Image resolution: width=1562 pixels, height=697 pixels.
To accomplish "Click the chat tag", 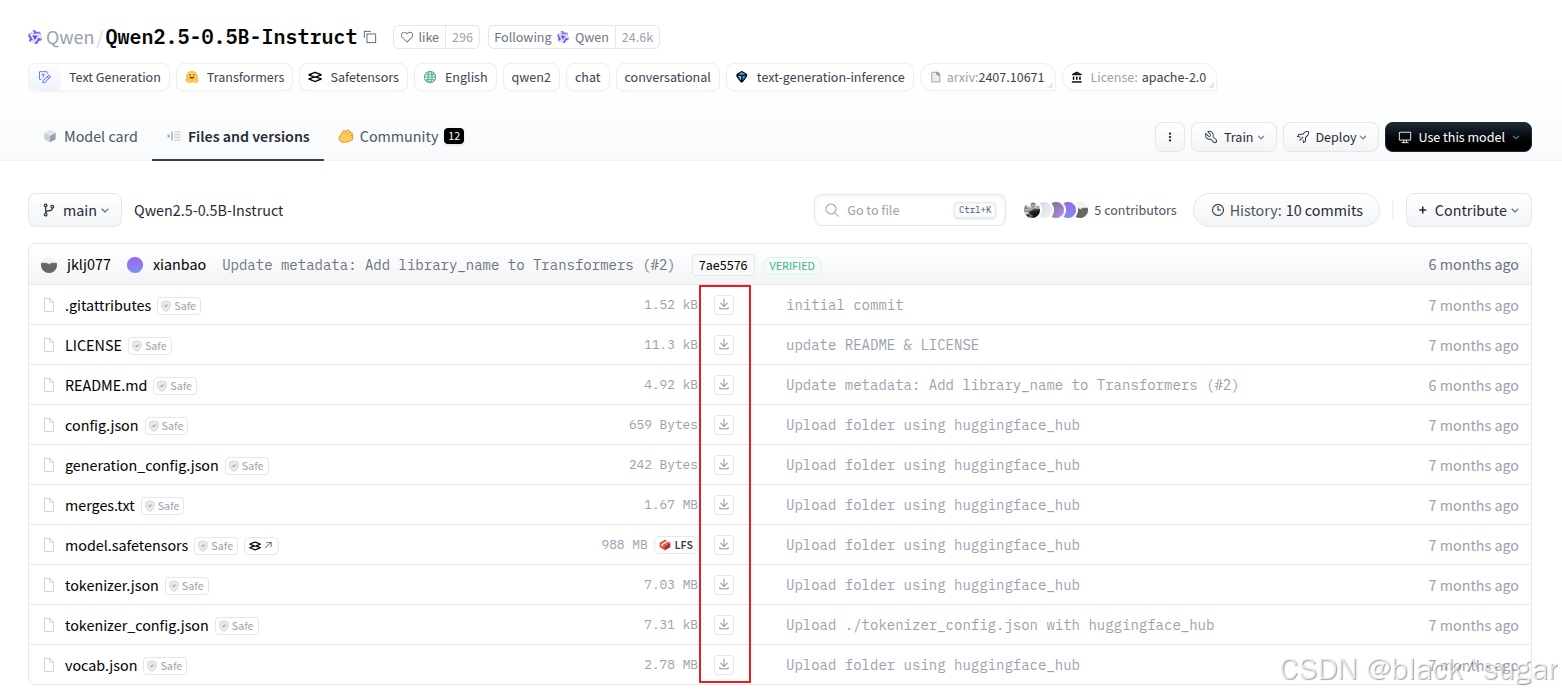I will click(x=588, y=77).
